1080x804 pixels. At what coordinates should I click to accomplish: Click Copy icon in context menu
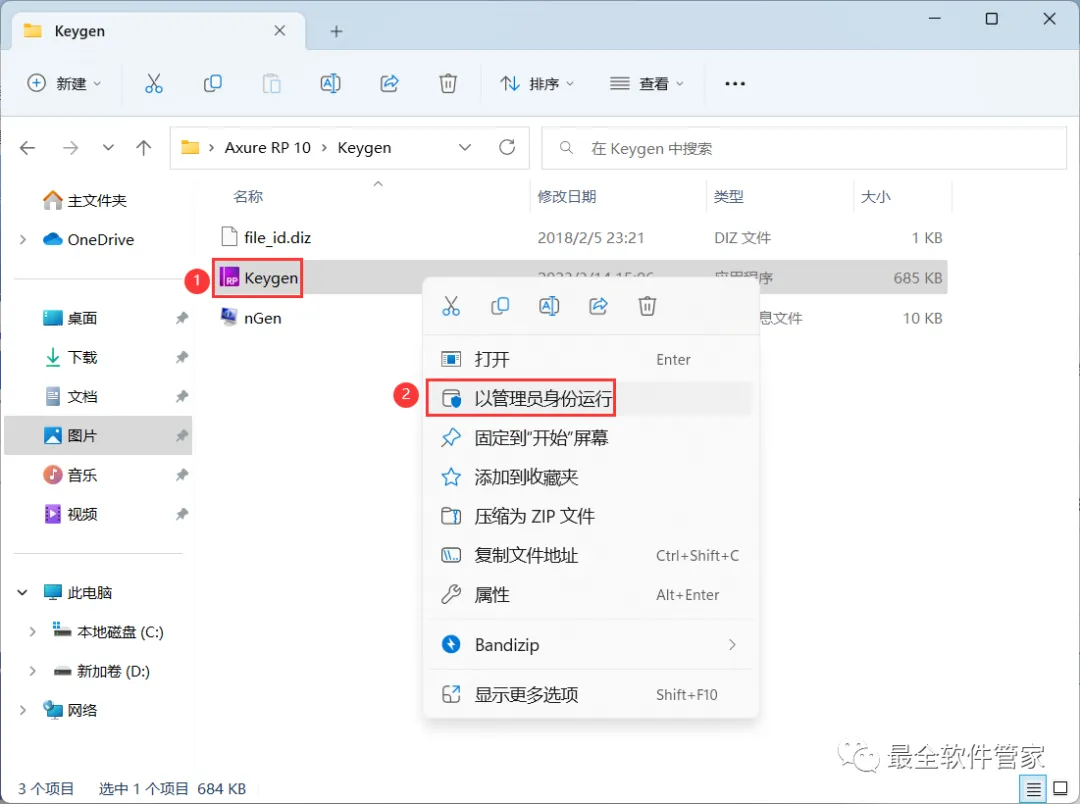click(500, 306)
